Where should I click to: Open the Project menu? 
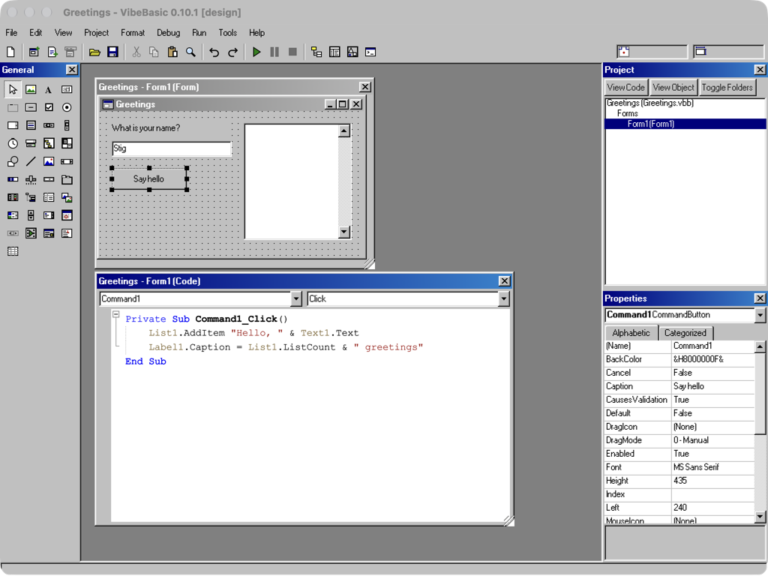click(96, 33)
